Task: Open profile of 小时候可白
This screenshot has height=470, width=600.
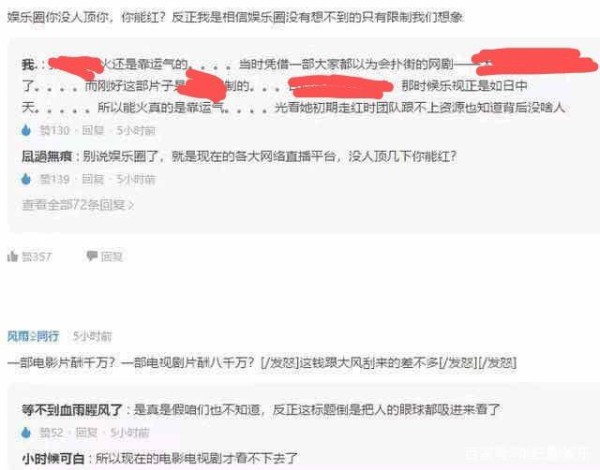Action: tap(53, 458)
